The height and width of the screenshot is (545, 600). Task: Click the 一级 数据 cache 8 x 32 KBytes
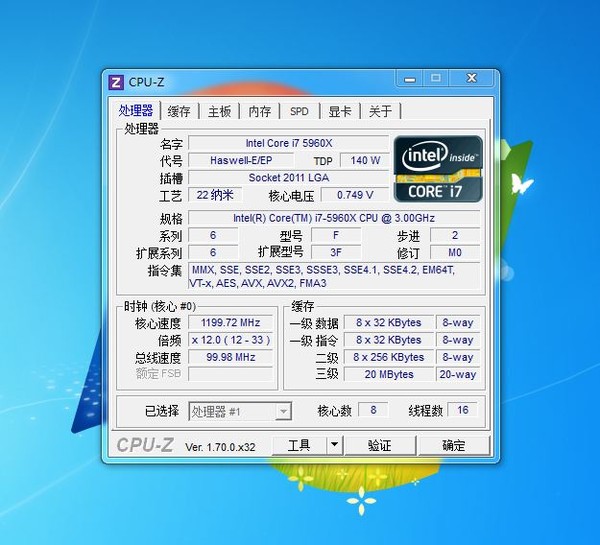[x=389, y=323]
